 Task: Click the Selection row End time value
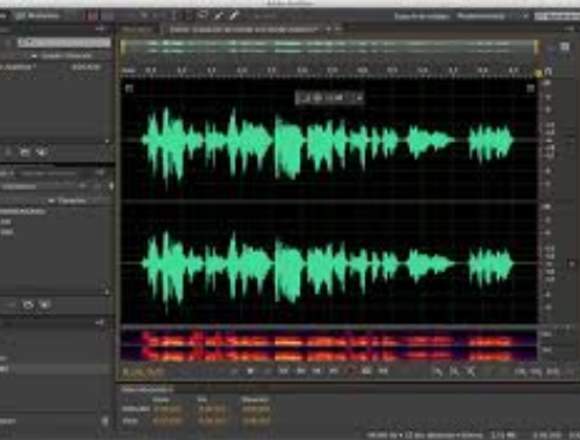coord(211,410)
